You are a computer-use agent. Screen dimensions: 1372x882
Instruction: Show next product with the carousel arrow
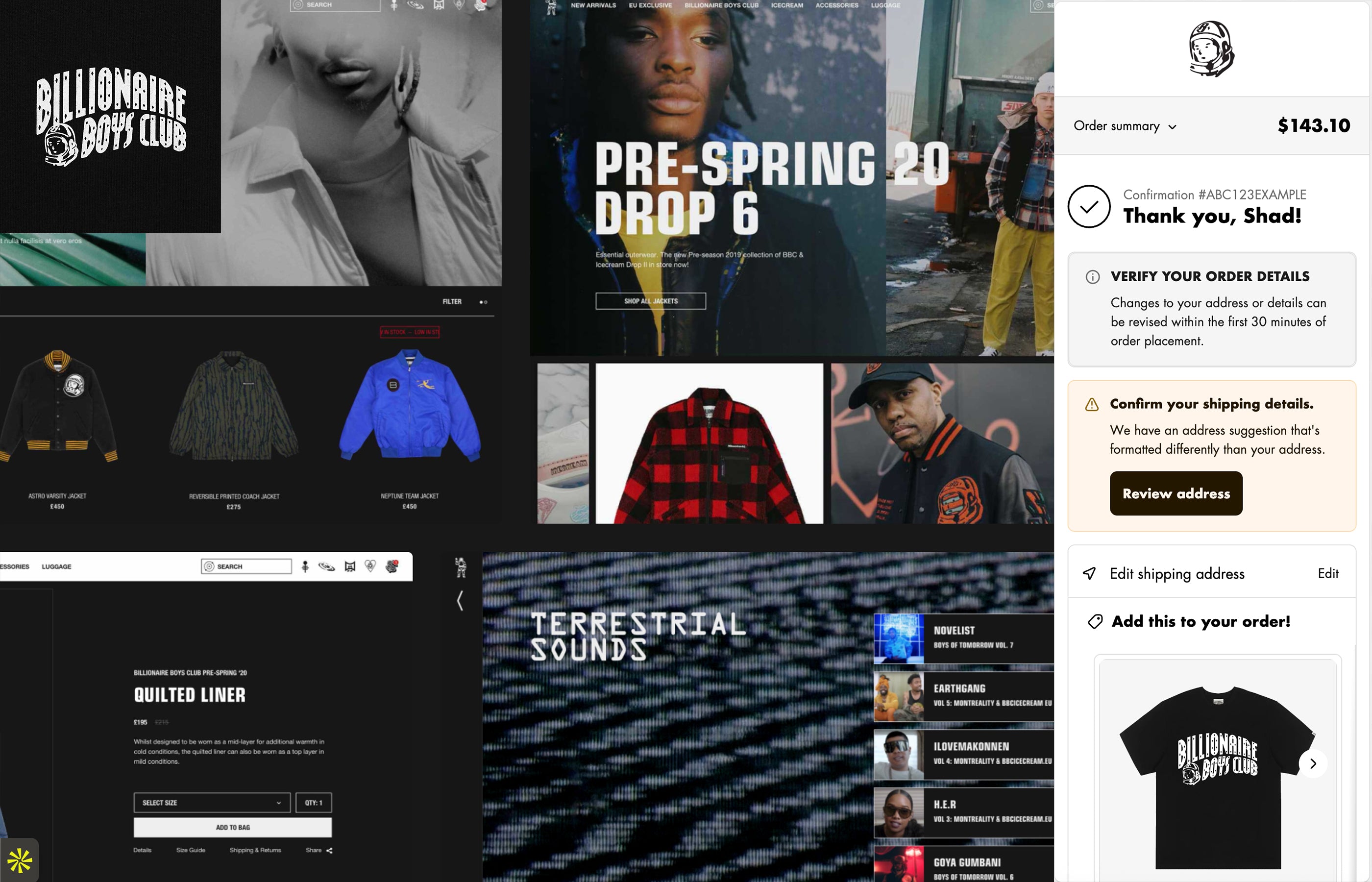(1313, 763)
